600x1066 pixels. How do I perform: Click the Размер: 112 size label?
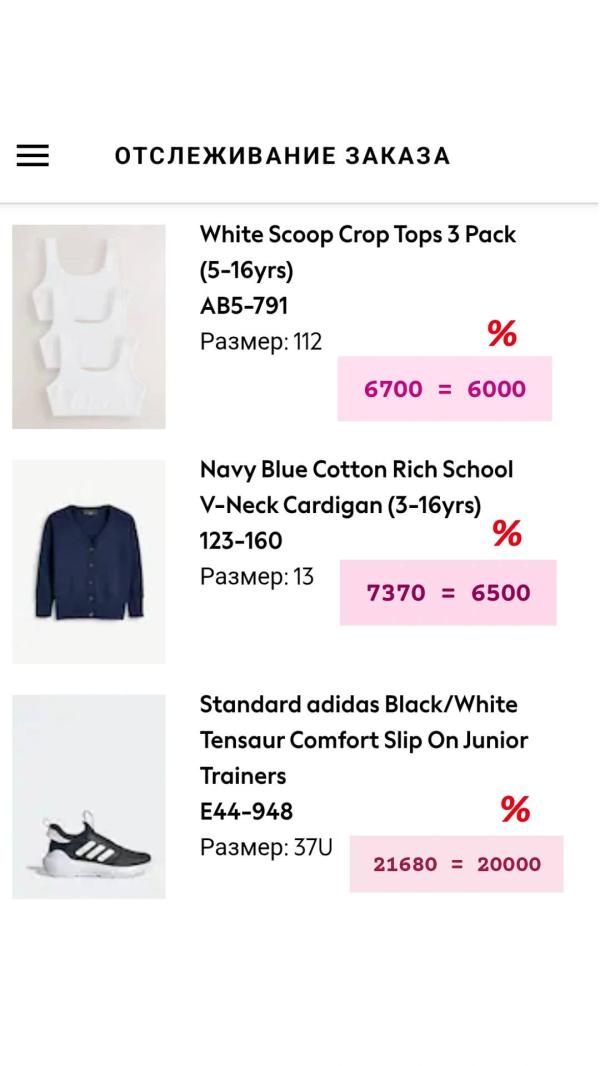pyautogui.click(x=261, y=342)
